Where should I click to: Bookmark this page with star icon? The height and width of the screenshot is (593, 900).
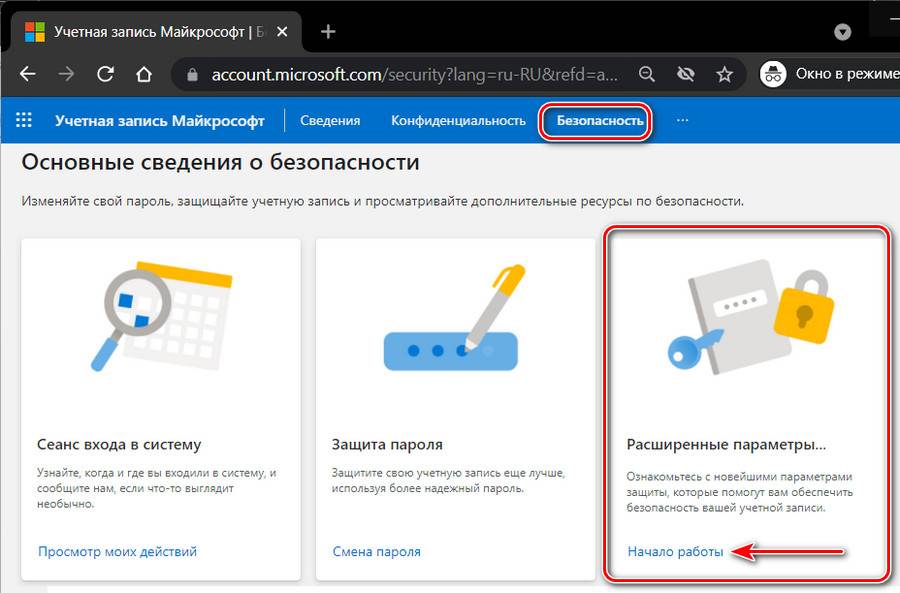[724, 74]
